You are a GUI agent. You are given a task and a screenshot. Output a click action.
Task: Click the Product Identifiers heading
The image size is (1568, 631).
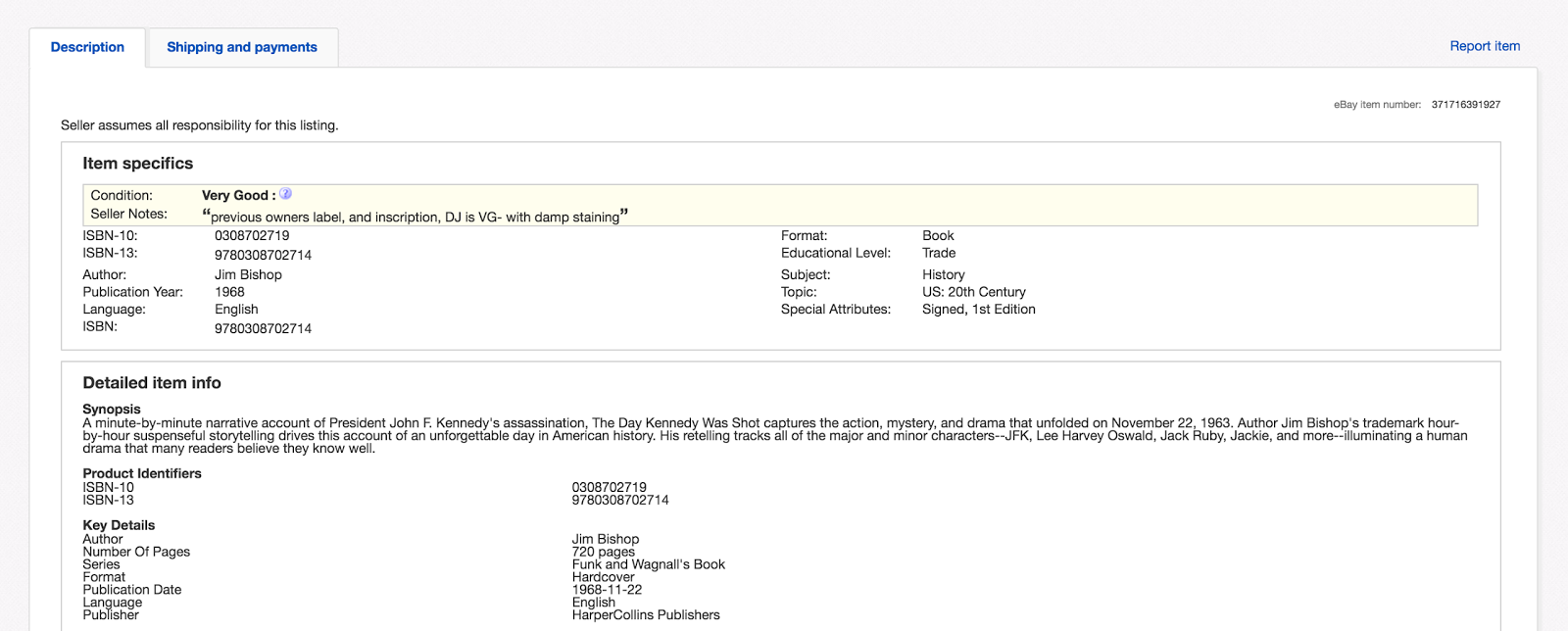click(x=142, y=473)
